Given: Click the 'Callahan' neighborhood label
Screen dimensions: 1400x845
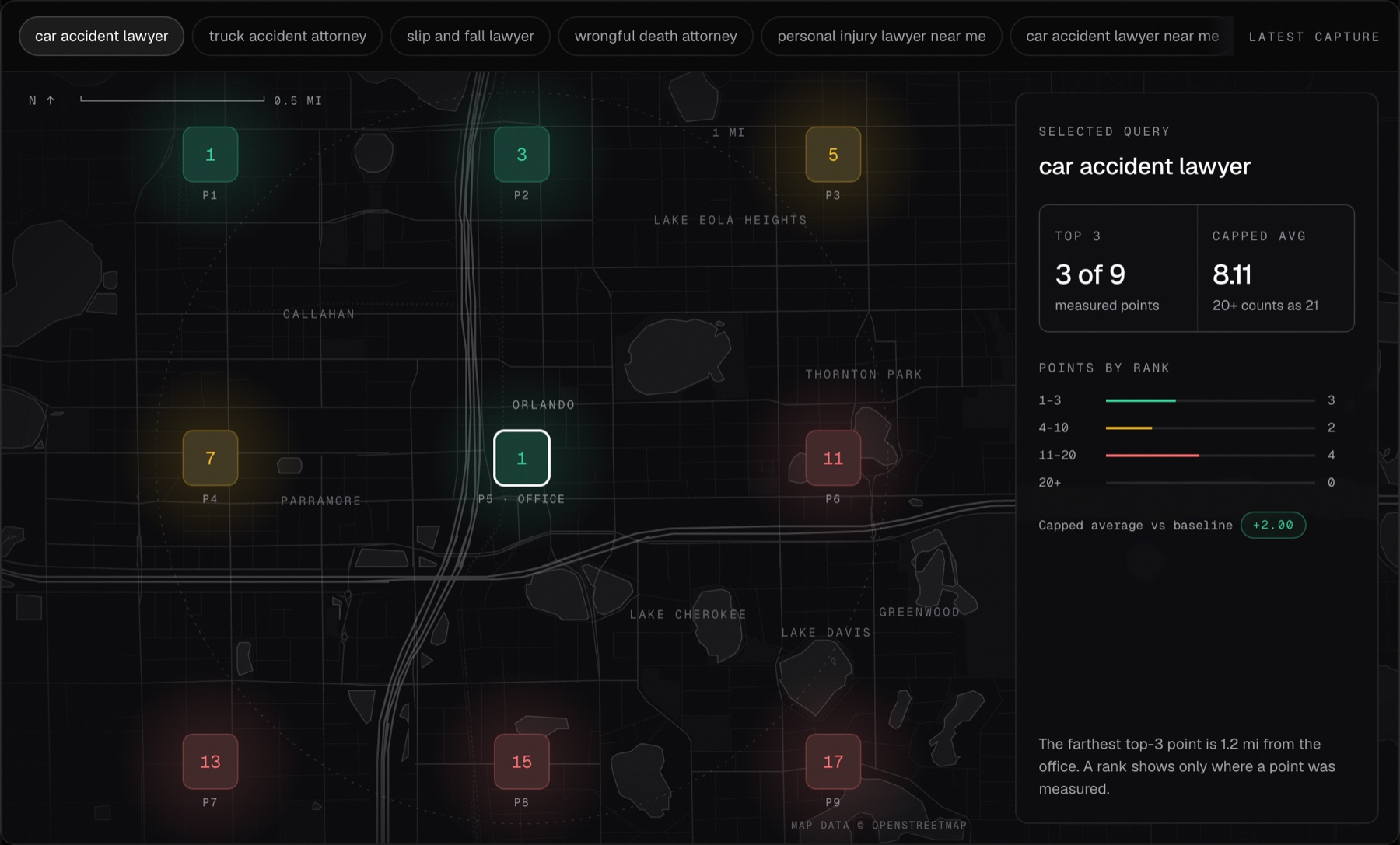Looking at the screenshot, I should click(319, 314).
